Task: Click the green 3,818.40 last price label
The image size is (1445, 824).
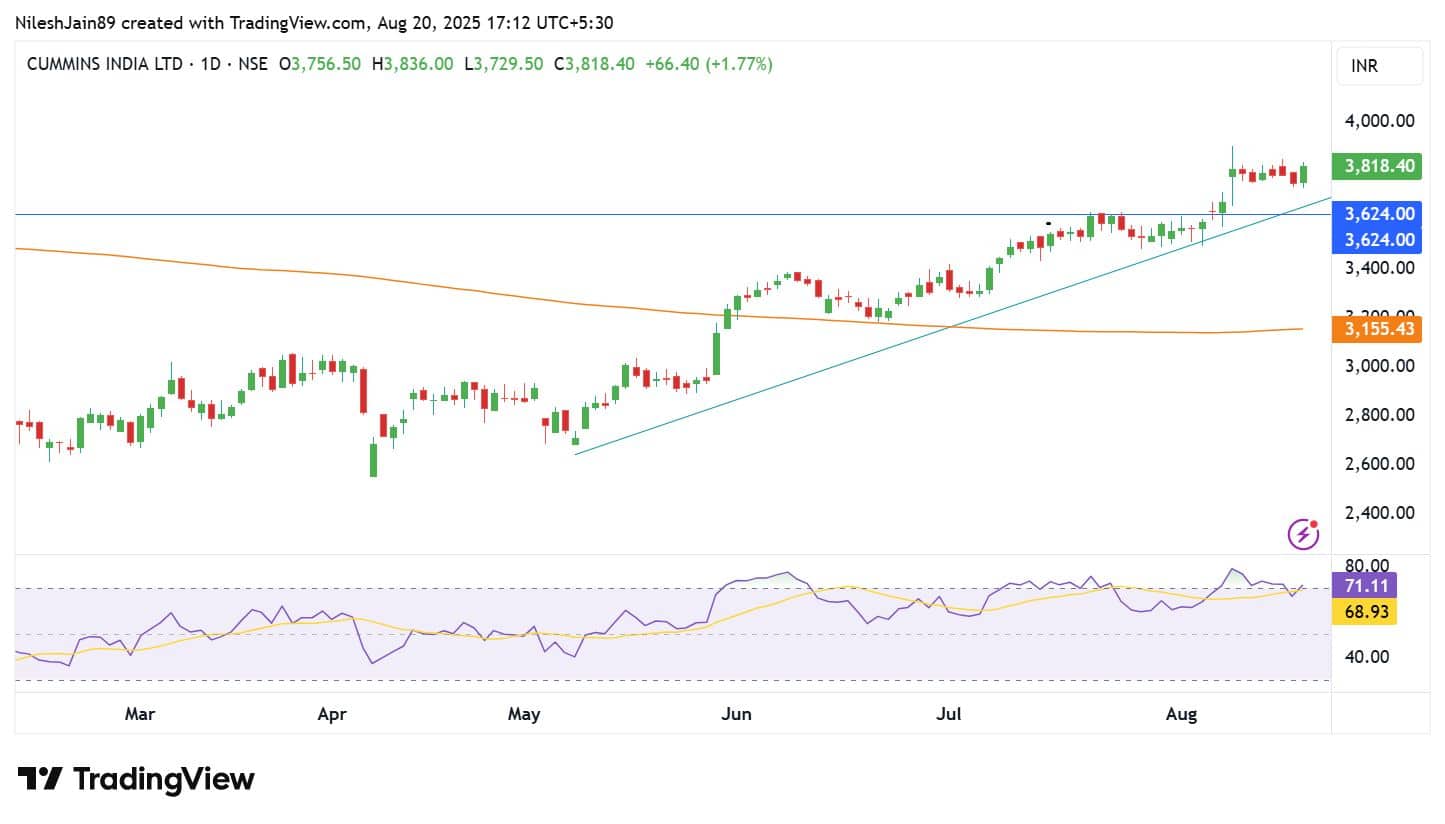Action: tap(1377, 166)
